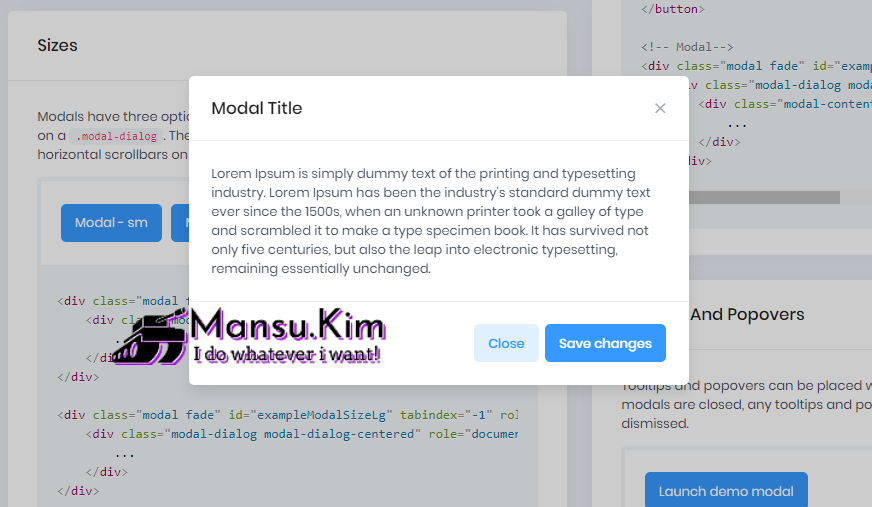
Task: Click the .modal-dialog inline code tag
Action: coord(118,136)
